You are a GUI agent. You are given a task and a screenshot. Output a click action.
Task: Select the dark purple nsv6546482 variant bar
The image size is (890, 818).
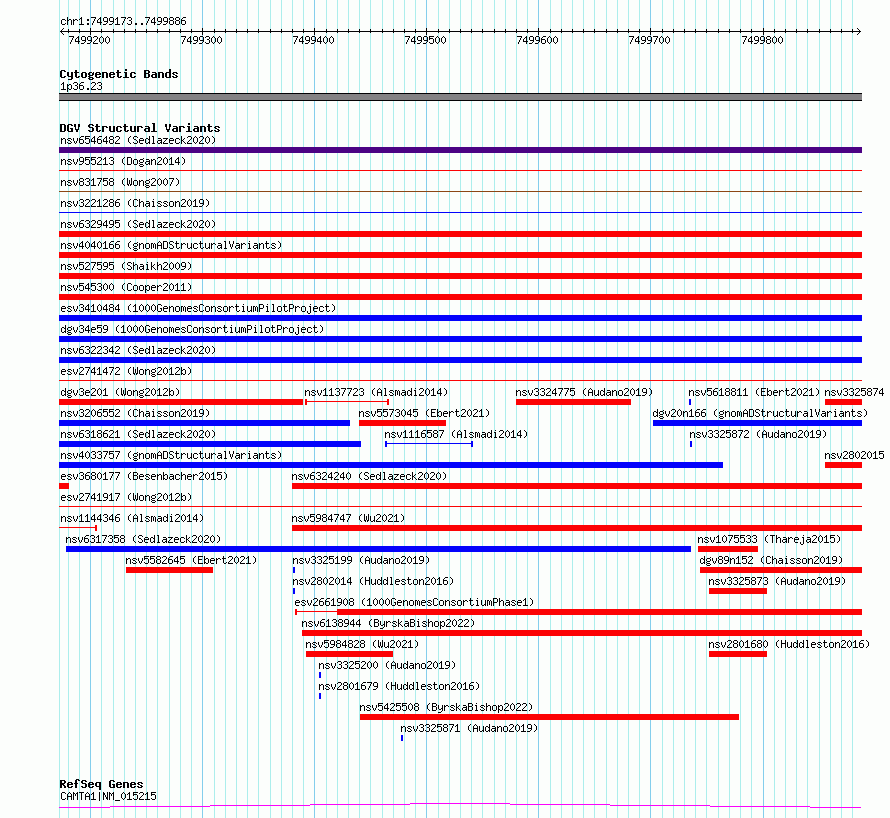460,150
